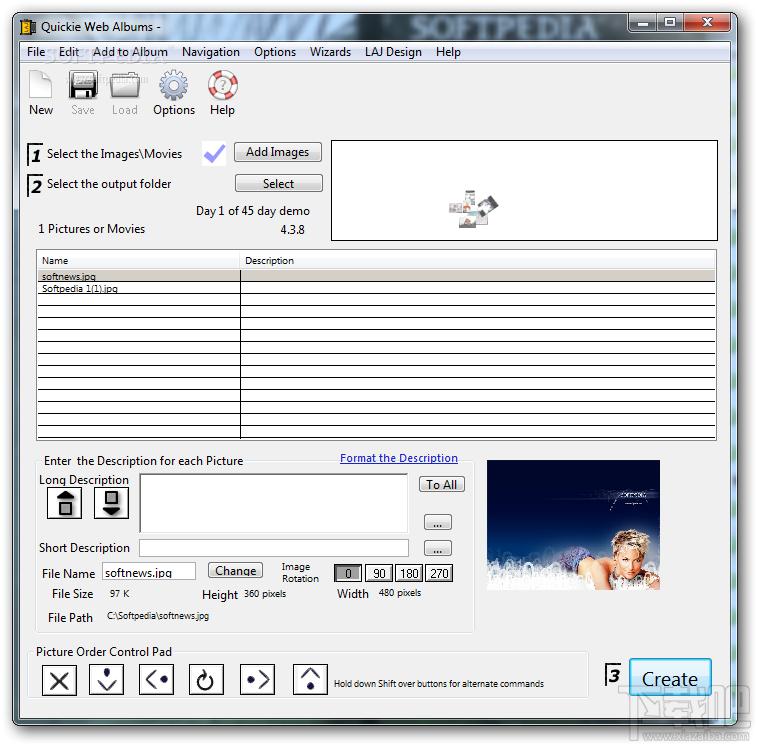Click the album preview icon in white panel
The height and width of the screenshot is (746, 758).
pos(474,209)
